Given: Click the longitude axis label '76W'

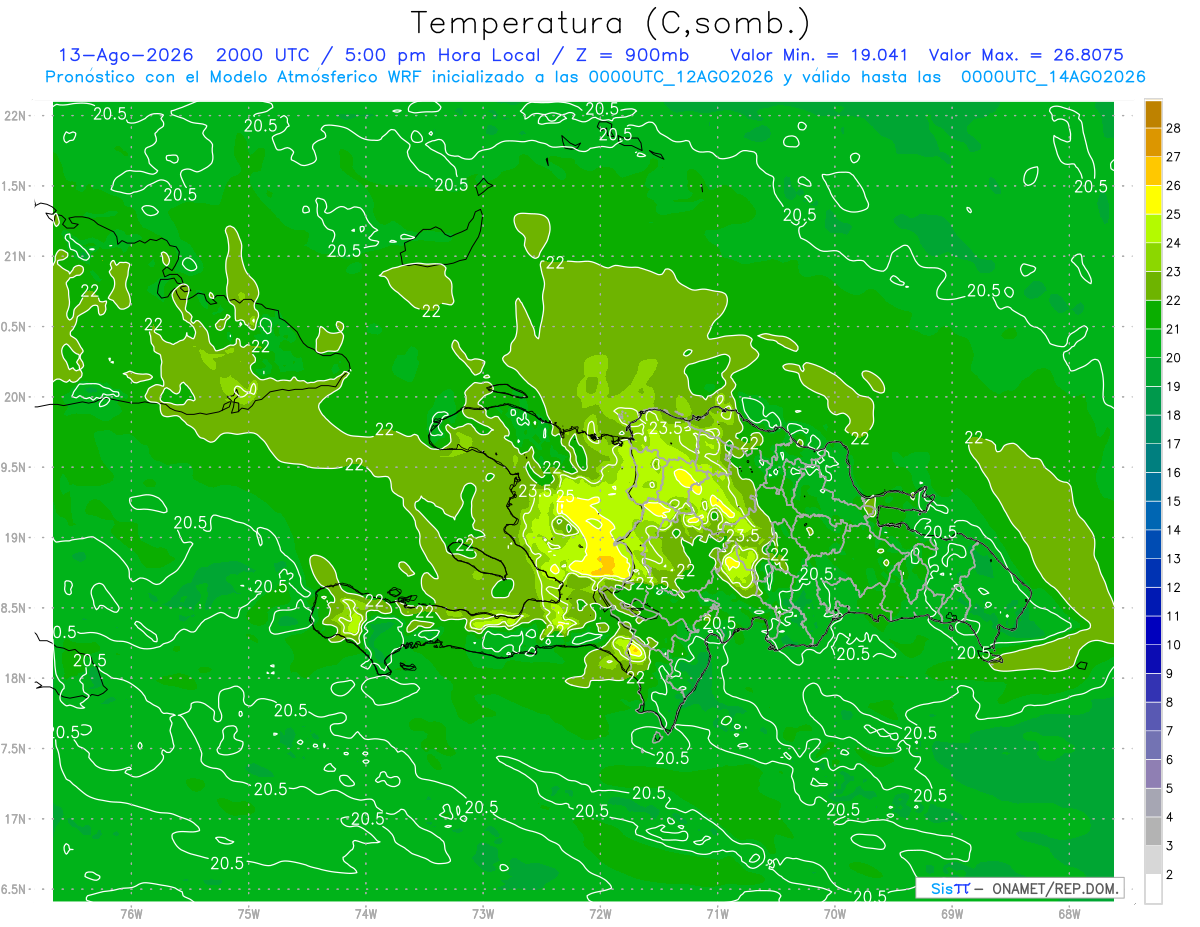Looking at the screenshot, I should [x=131, y=913].
